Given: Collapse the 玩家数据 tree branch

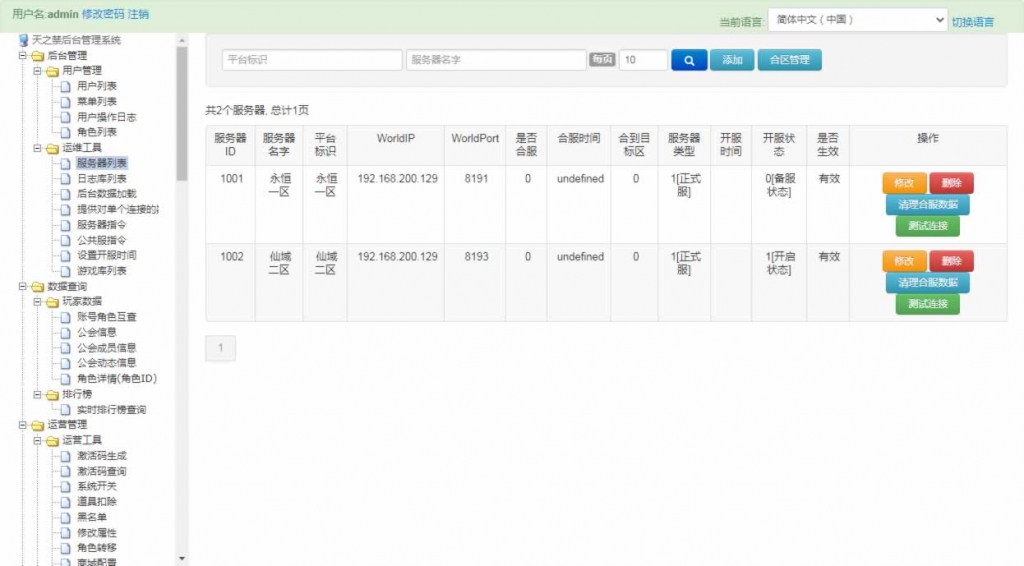Looking at the screenshot, I should point(37,302).
